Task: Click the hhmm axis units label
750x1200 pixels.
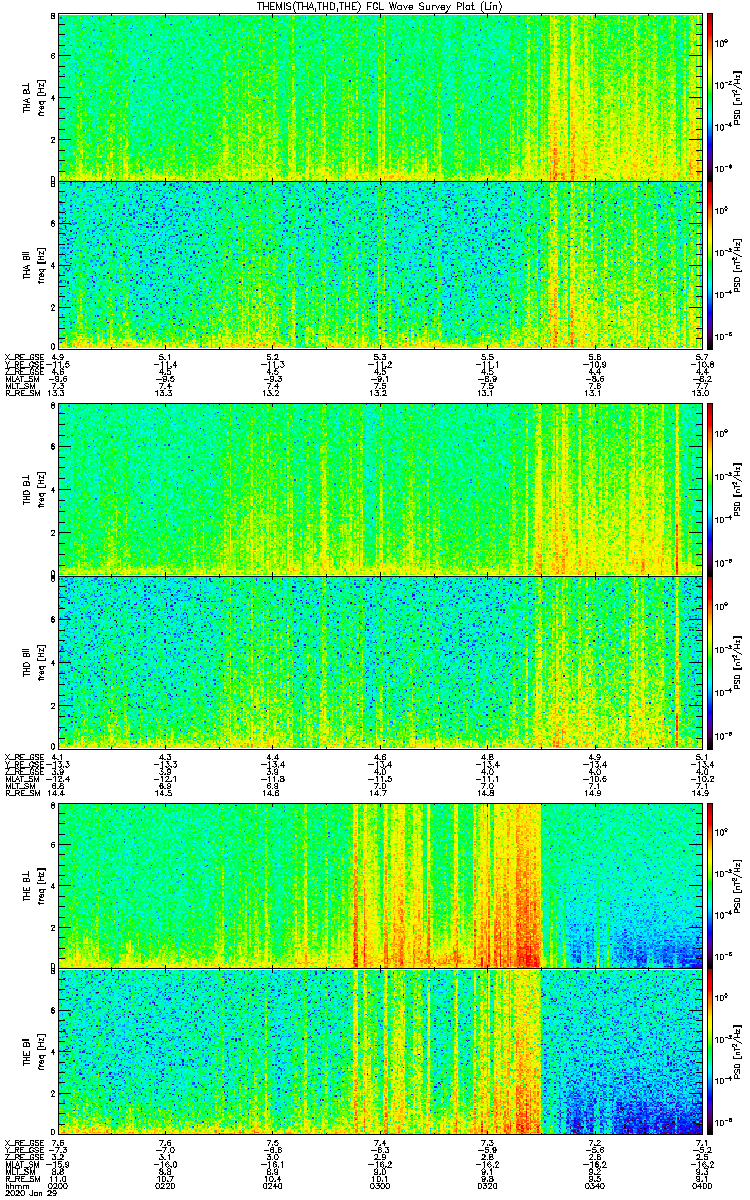Action: 15,1187
